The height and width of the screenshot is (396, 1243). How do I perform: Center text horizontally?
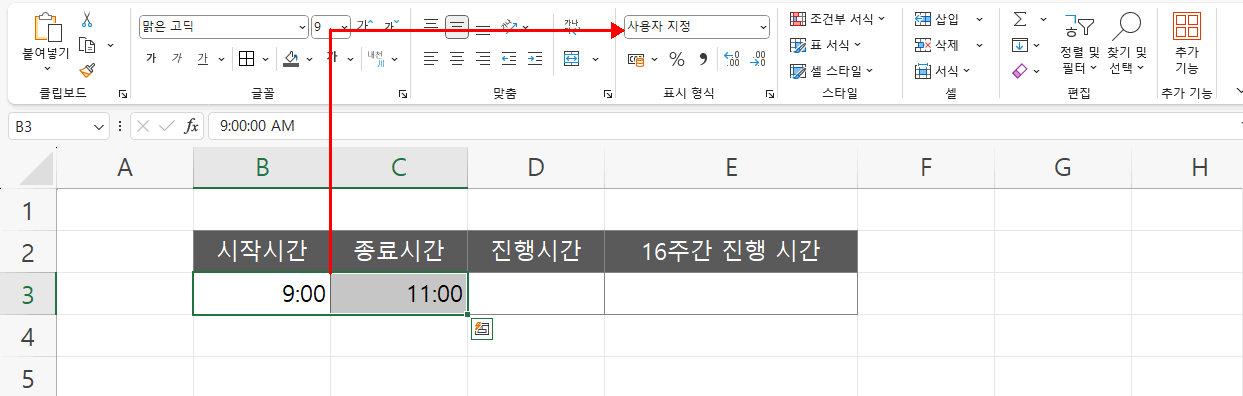457,59
